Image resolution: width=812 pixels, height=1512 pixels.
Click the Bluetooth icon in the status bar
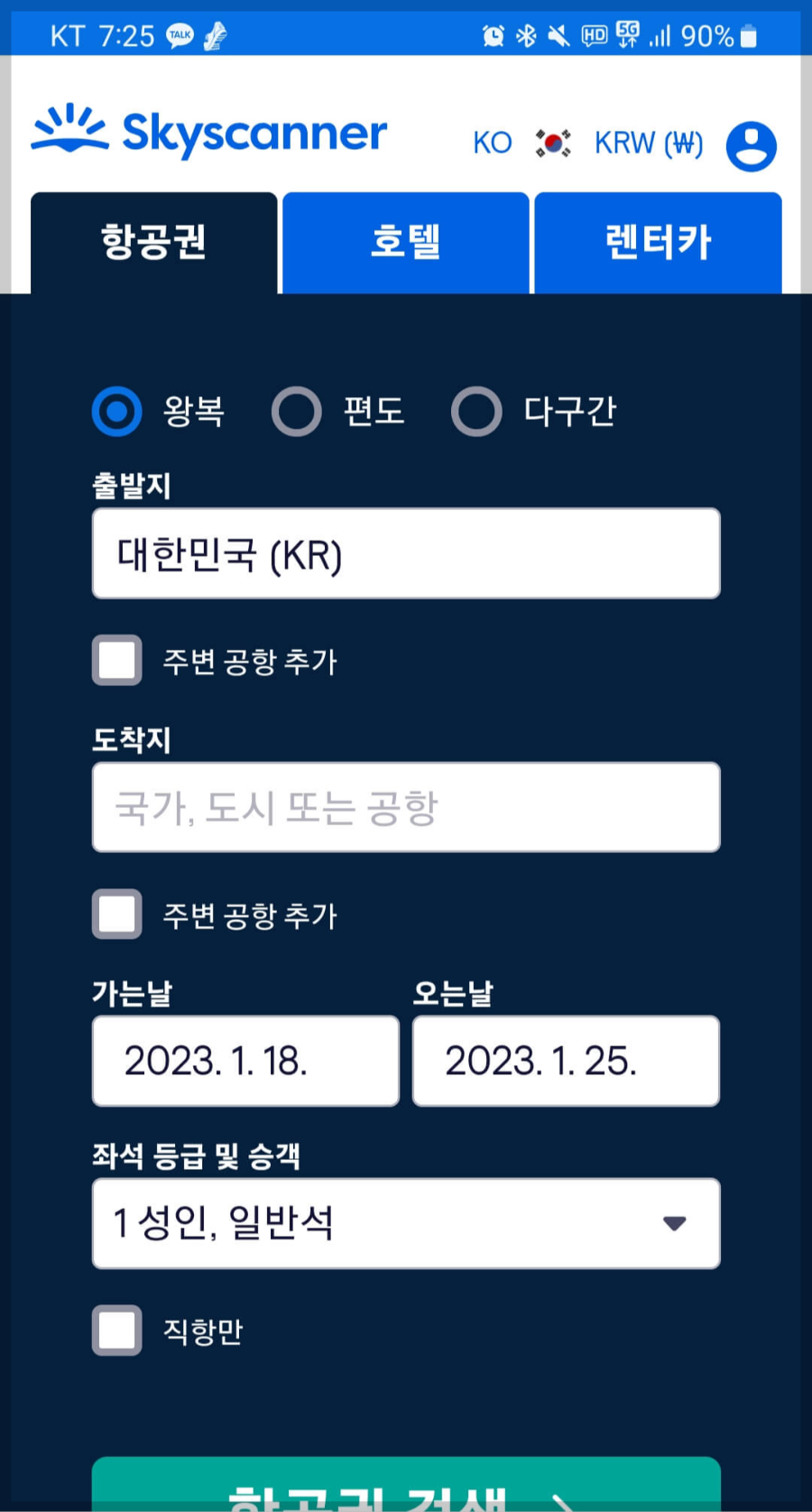(x=526, y=34)
